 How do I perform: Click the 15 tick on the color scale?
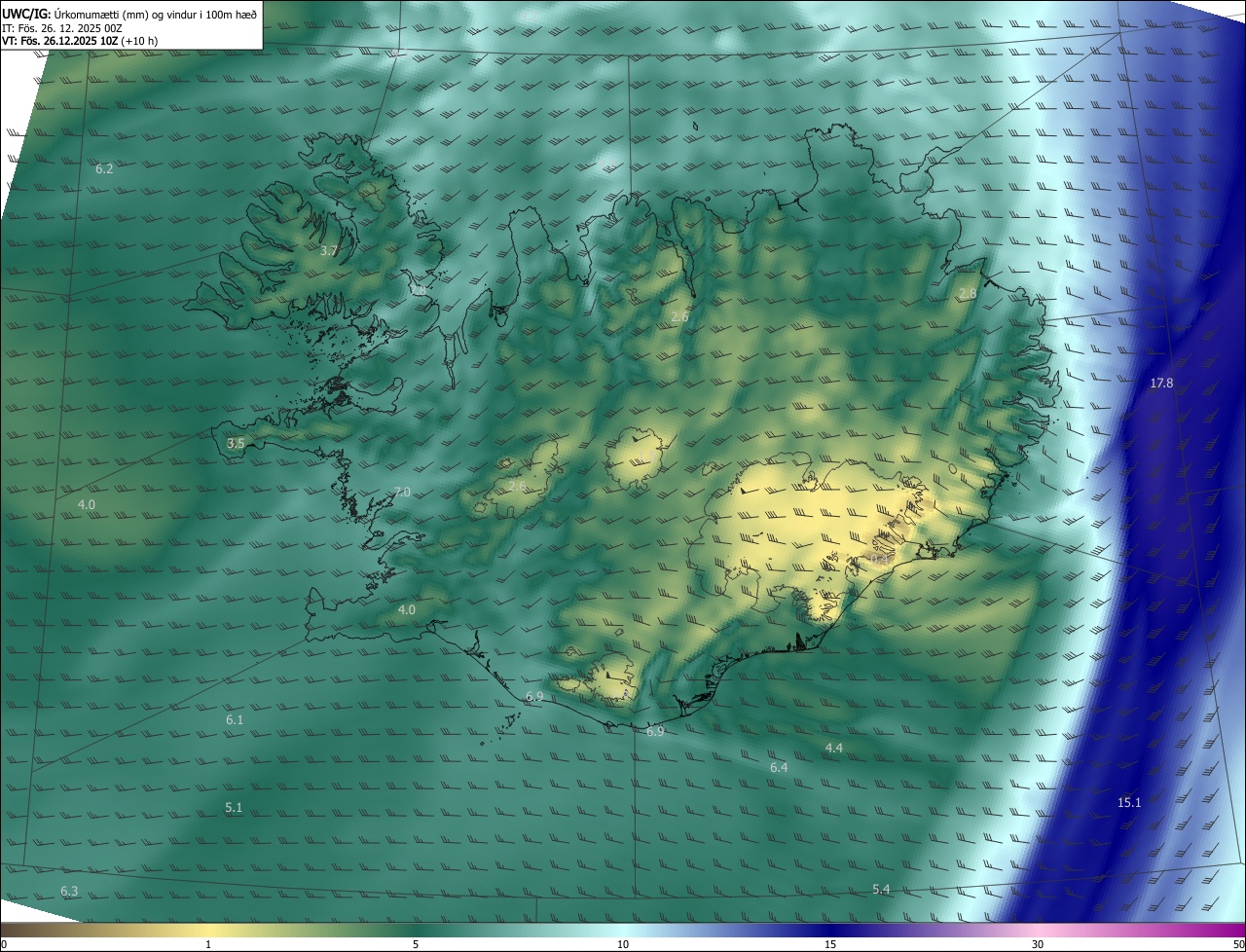(830, 944)
